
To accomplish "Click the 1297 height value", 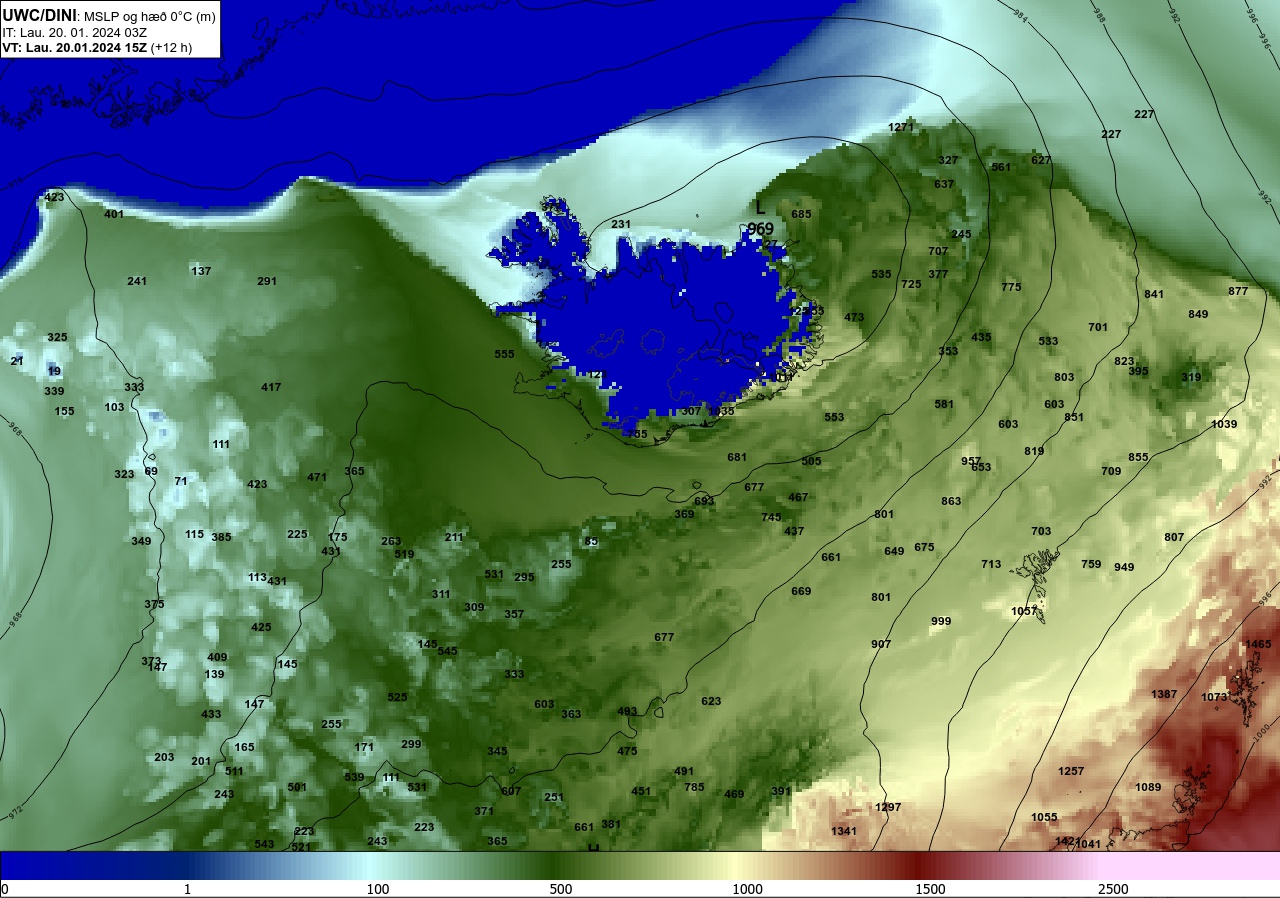I will pos(888,807).
